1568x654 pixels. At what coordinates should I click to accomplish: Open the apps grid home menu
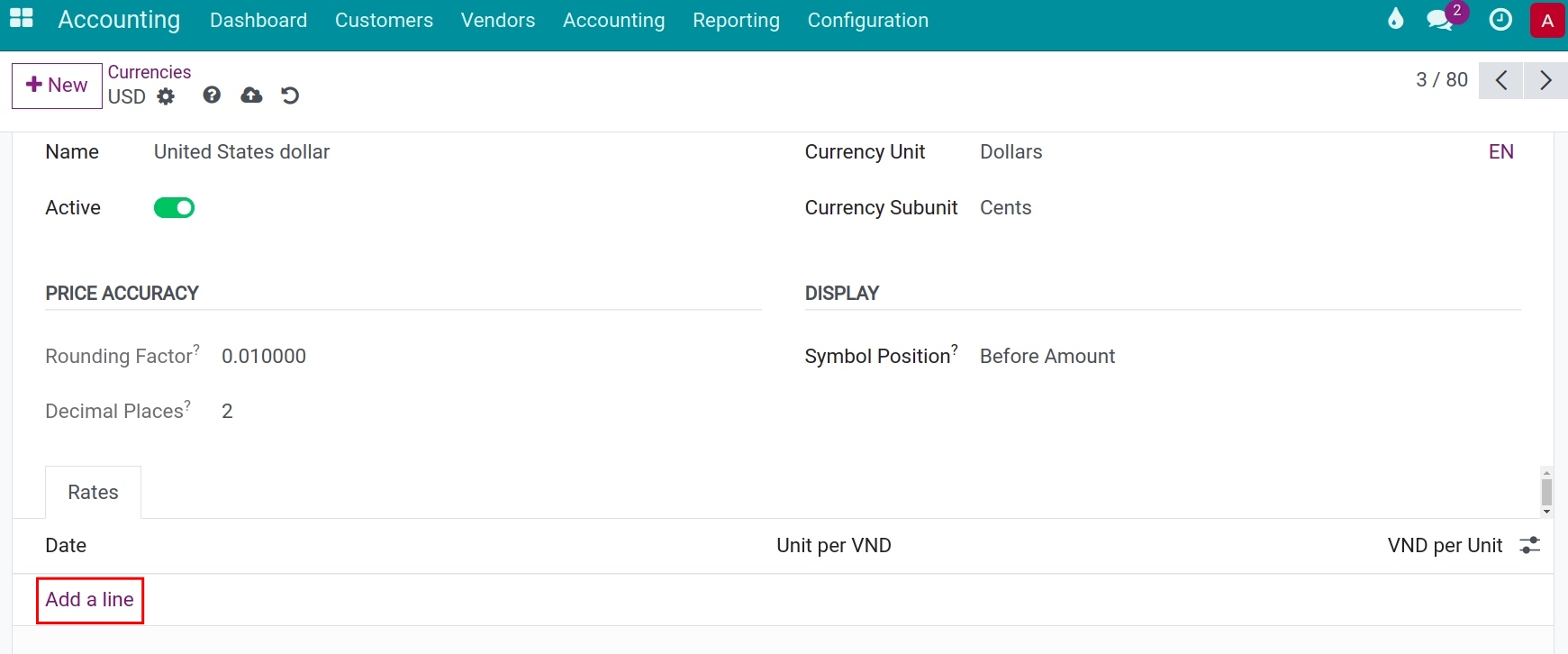[x=22, y=19]
